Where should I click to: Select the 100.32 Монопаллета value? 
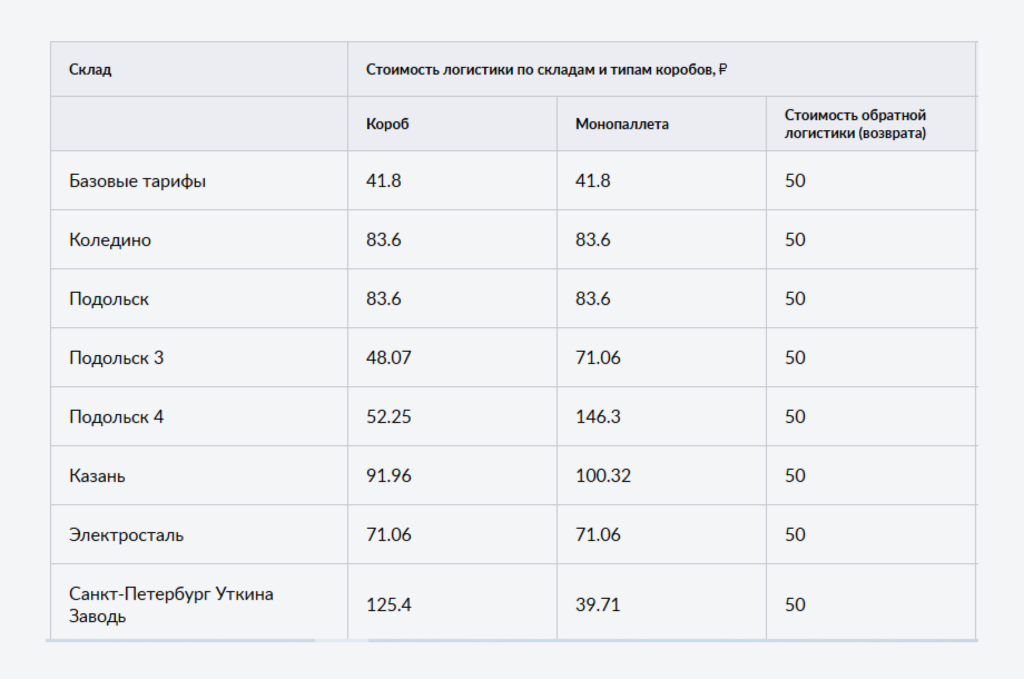[603, 475]
